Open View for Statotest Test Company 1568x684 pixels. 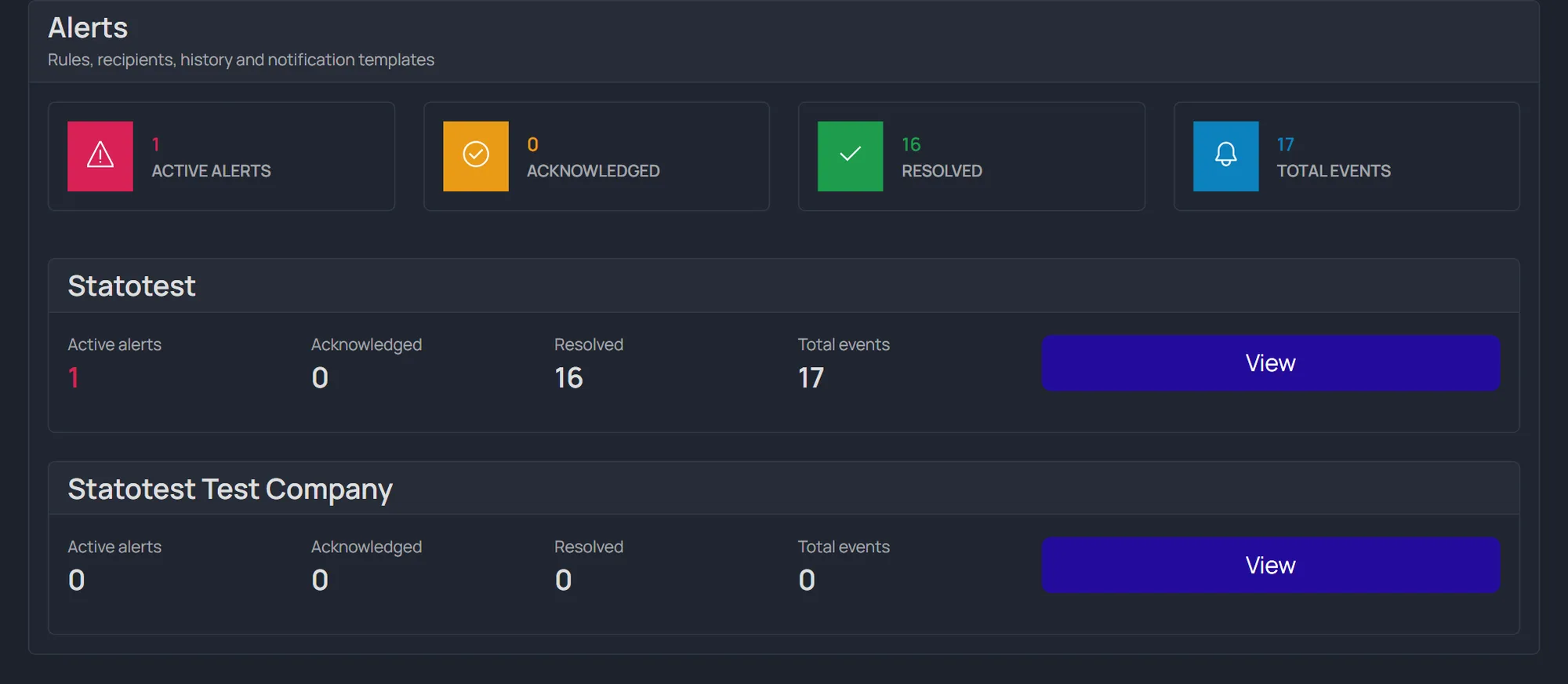[x=1270, y=565]
